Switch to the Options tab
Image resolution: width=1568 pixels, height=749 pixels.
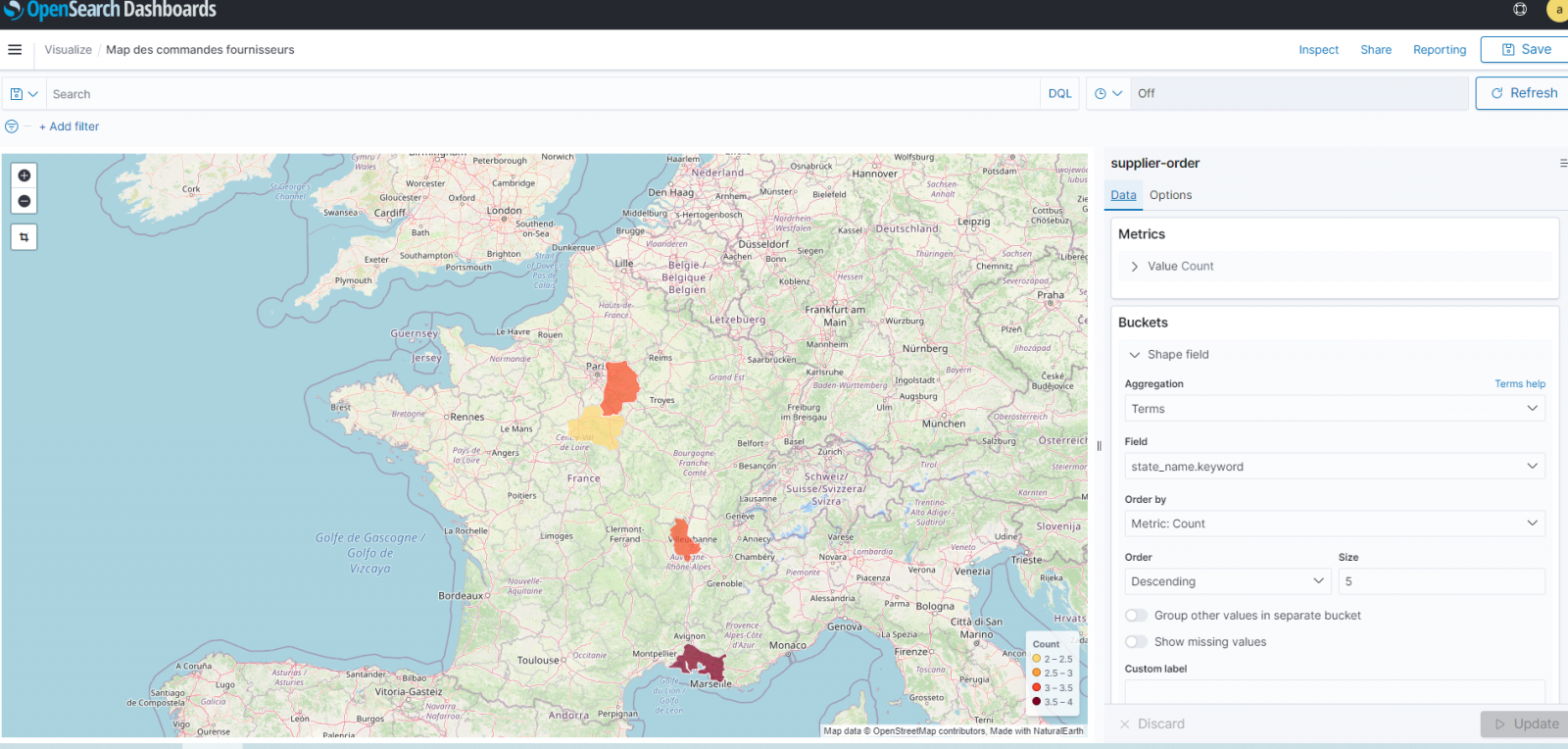[1170, 195]
